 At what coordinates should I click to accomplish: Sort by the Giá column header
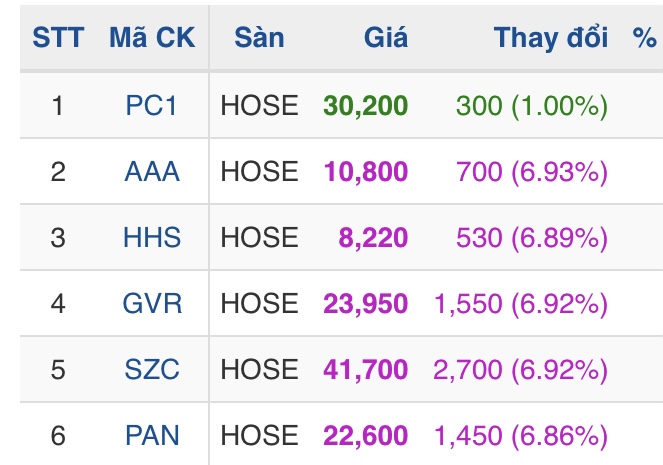point(385,38)
